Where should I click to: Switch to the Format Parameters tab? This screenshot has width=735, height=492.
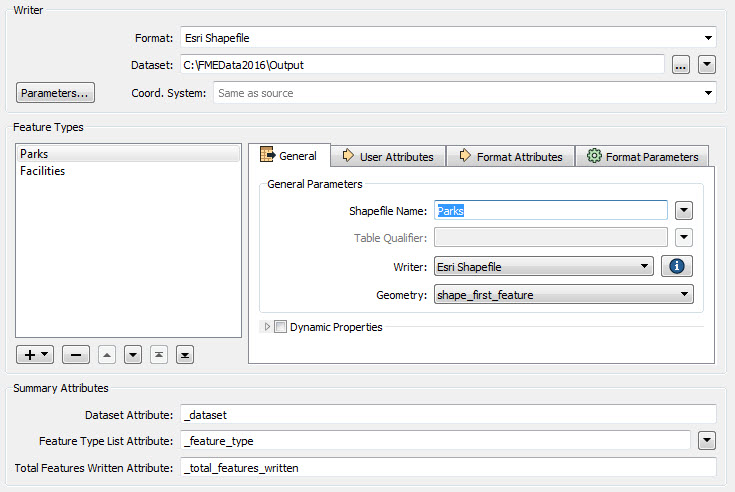coord(642,156)
